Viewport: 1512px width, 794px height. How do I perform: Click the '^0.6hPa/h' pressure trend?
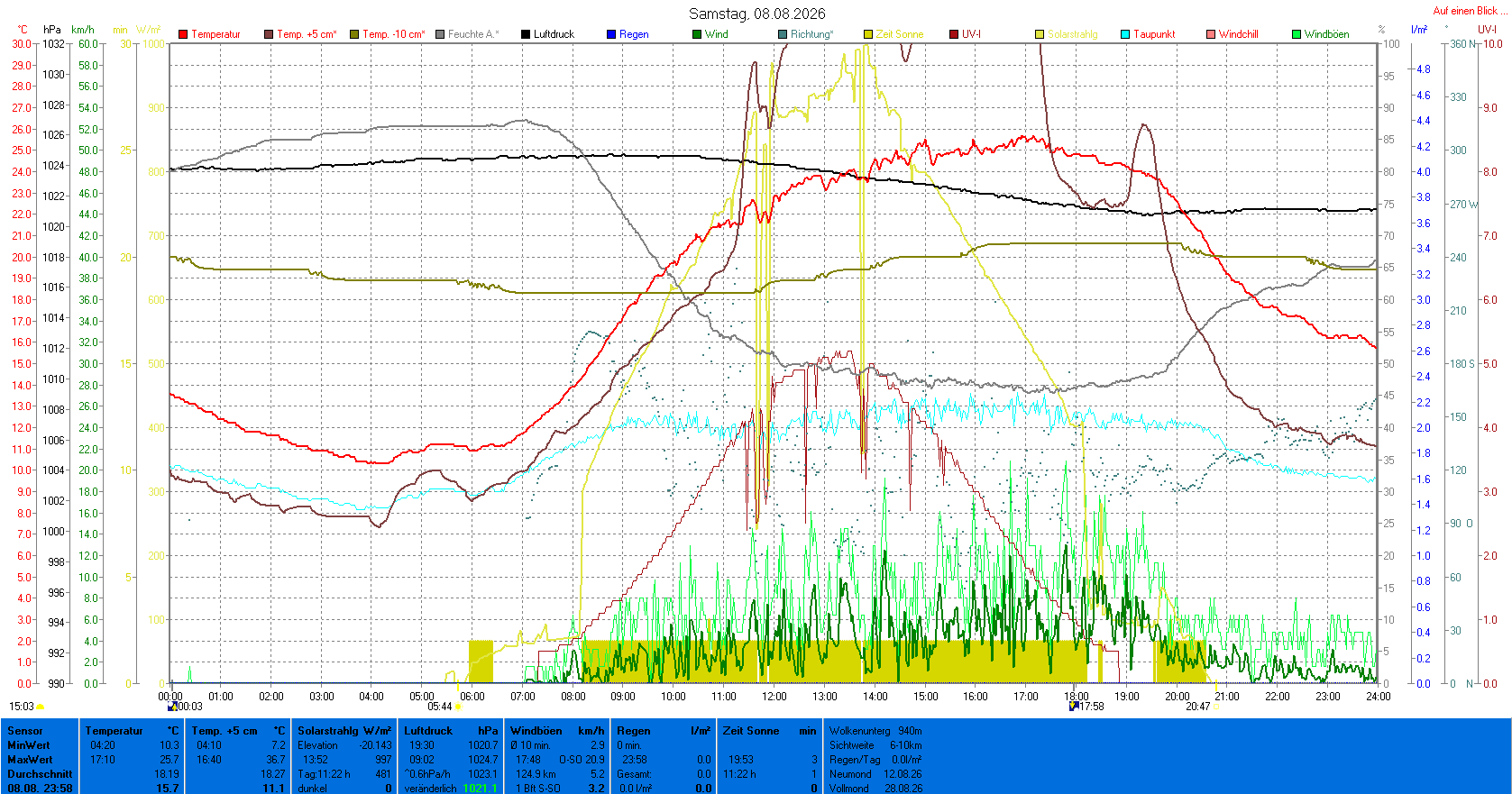[x=427, y=774]
